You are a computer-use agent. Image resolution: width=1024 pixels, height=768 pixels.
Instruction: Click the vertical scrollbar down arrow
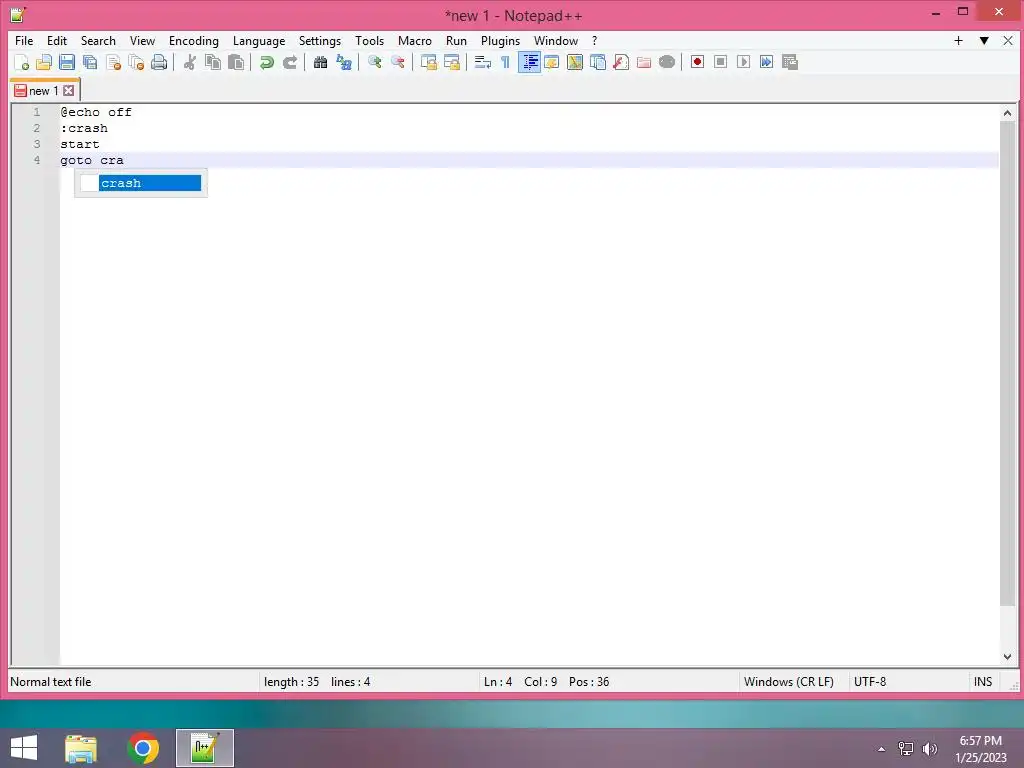pos(1007,656)
